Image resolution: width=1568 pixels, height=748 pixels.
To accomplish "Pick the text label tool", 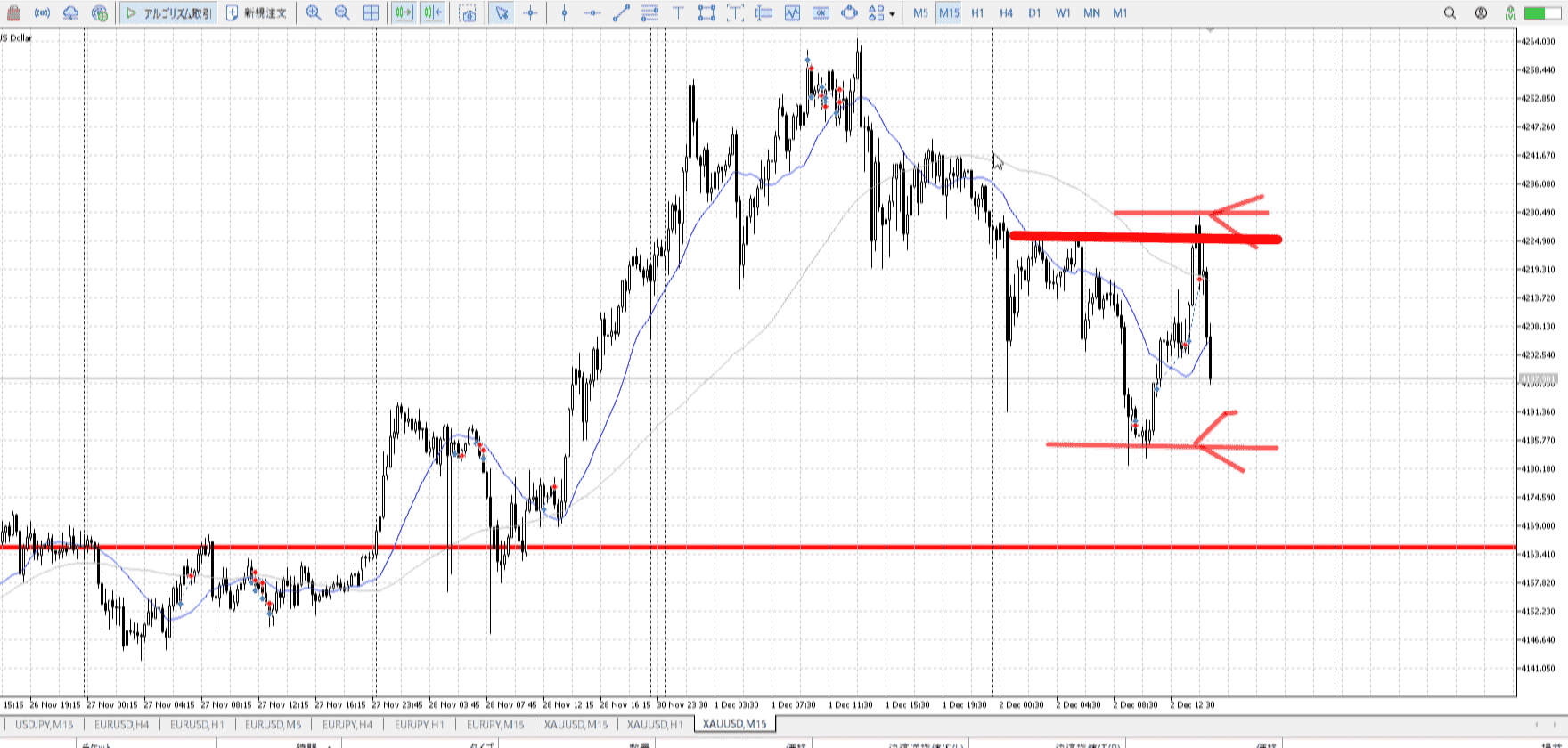I will 678,13.
